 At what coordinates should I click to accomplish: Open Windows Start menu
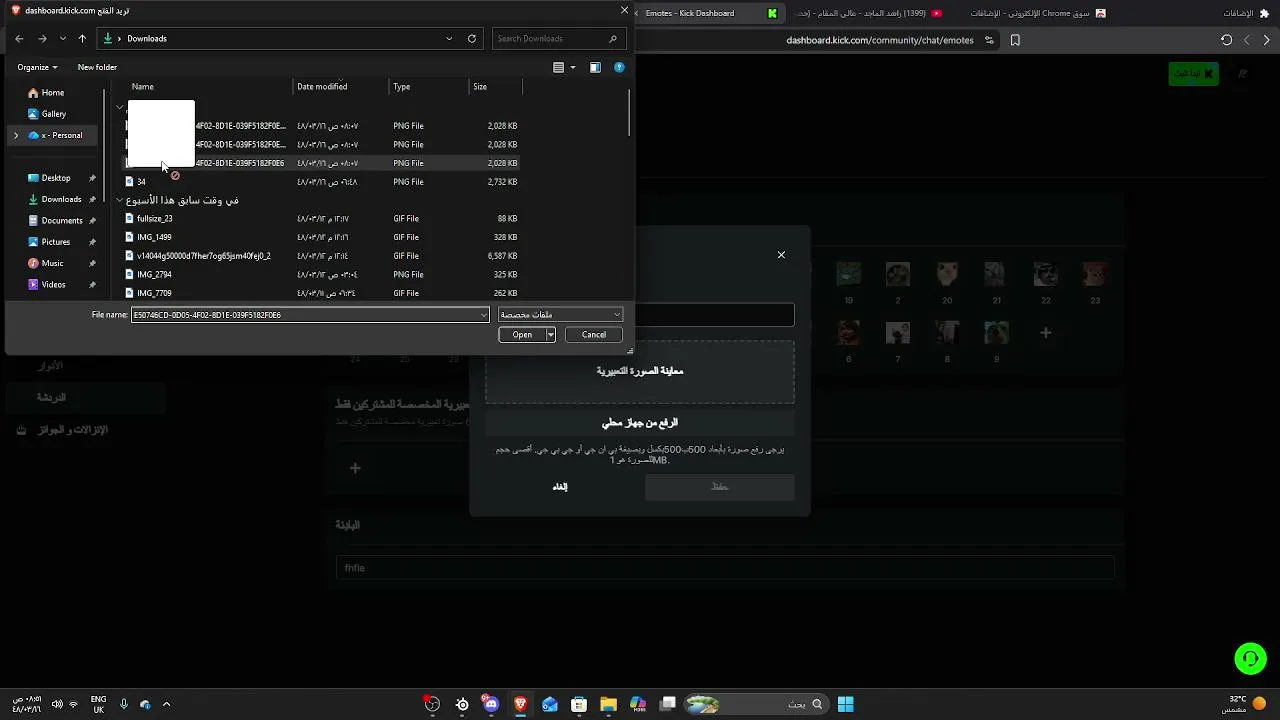pos(846,704)
